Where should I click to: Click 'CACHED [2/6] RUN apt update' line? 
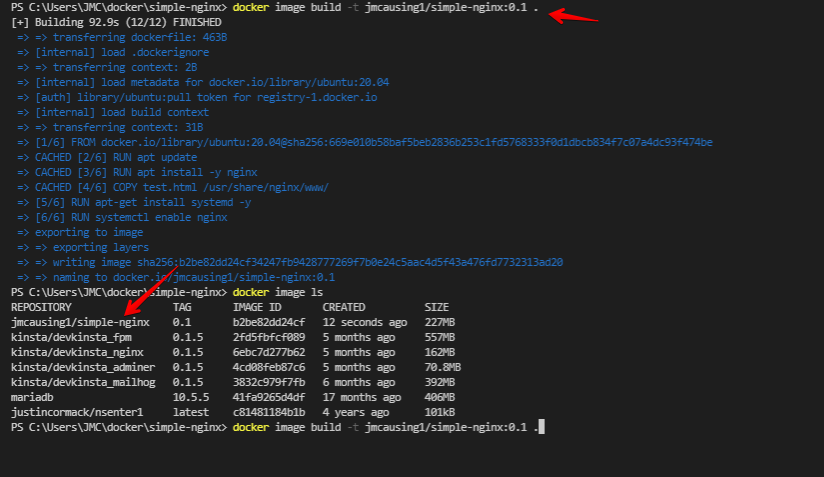(x=107, y=157)
